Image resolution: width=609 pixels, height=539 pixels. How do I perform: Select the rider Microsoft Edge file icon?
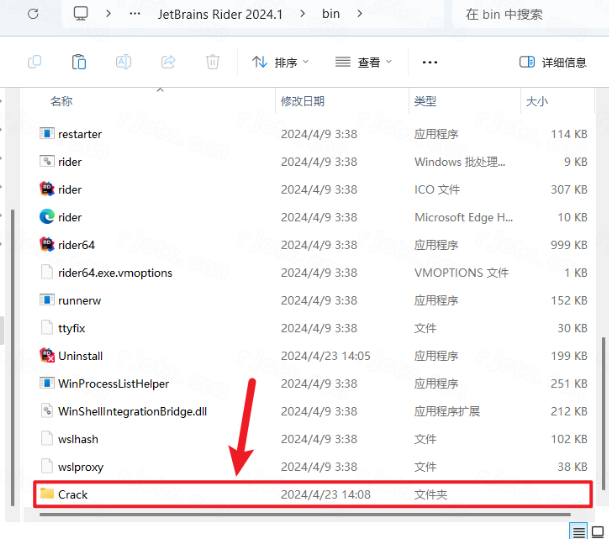click(47, 217)
